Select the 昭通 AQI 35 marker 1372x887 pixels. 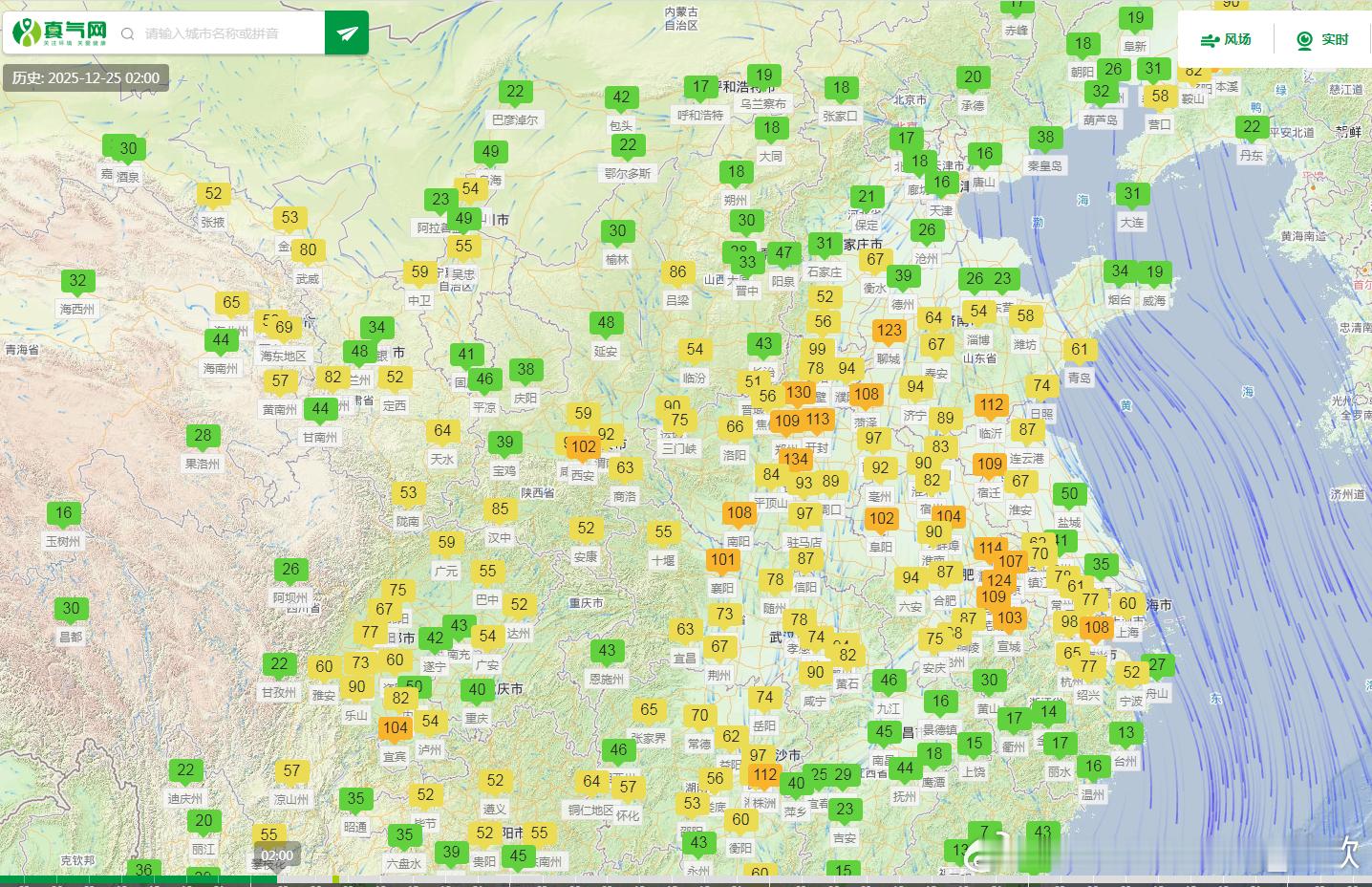(355, 800)
